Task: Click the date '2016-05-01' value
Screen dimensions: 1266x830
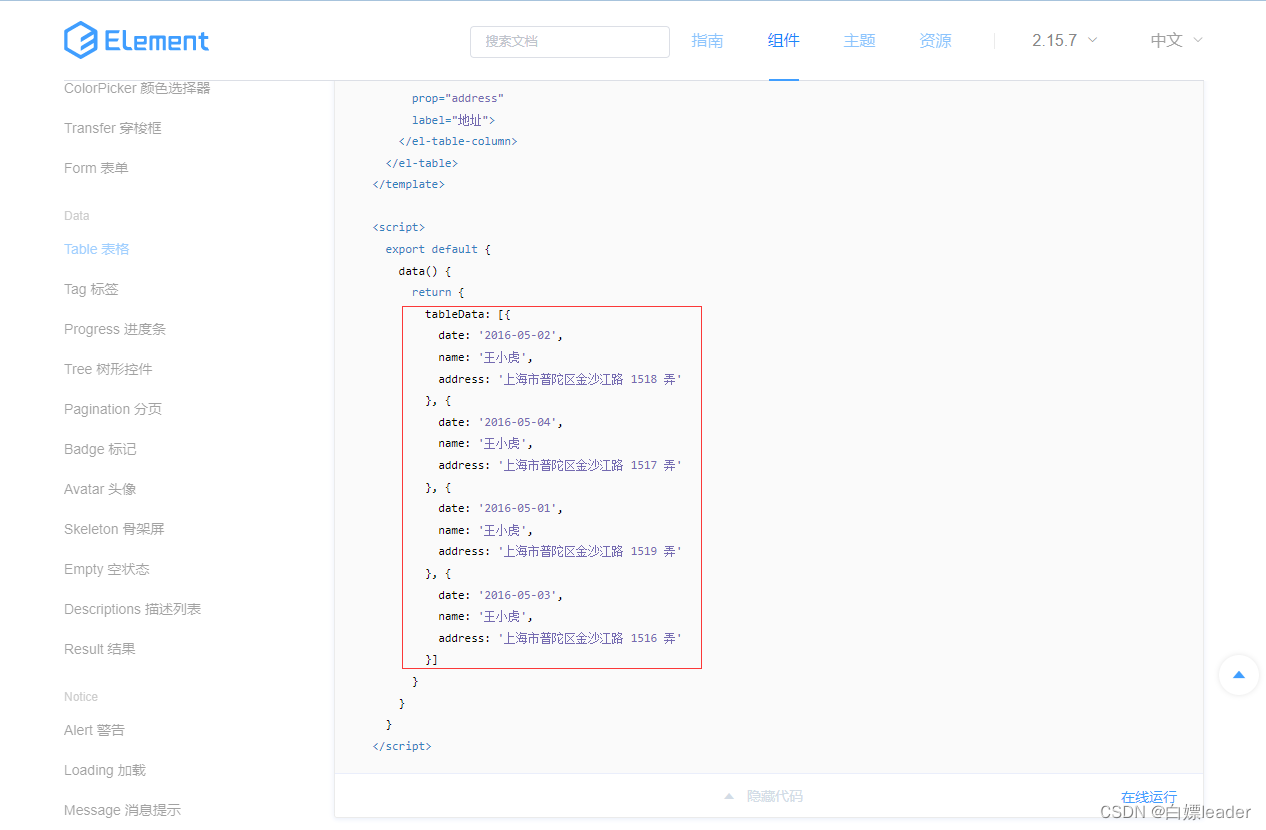Action: click(x=517, y=508)
